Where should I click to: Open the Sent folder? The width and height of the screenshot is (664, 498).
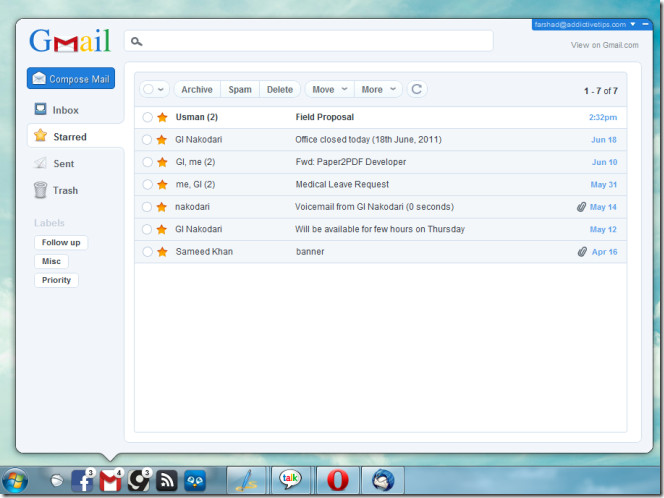coord(64,163)
